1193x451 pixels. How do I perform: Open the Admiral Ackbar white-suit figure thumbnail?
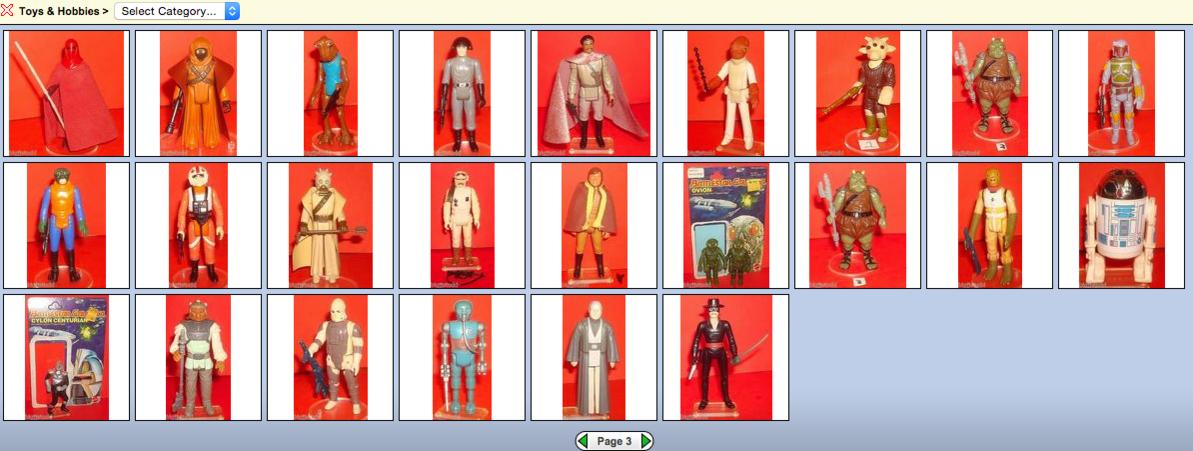(726, 93)
